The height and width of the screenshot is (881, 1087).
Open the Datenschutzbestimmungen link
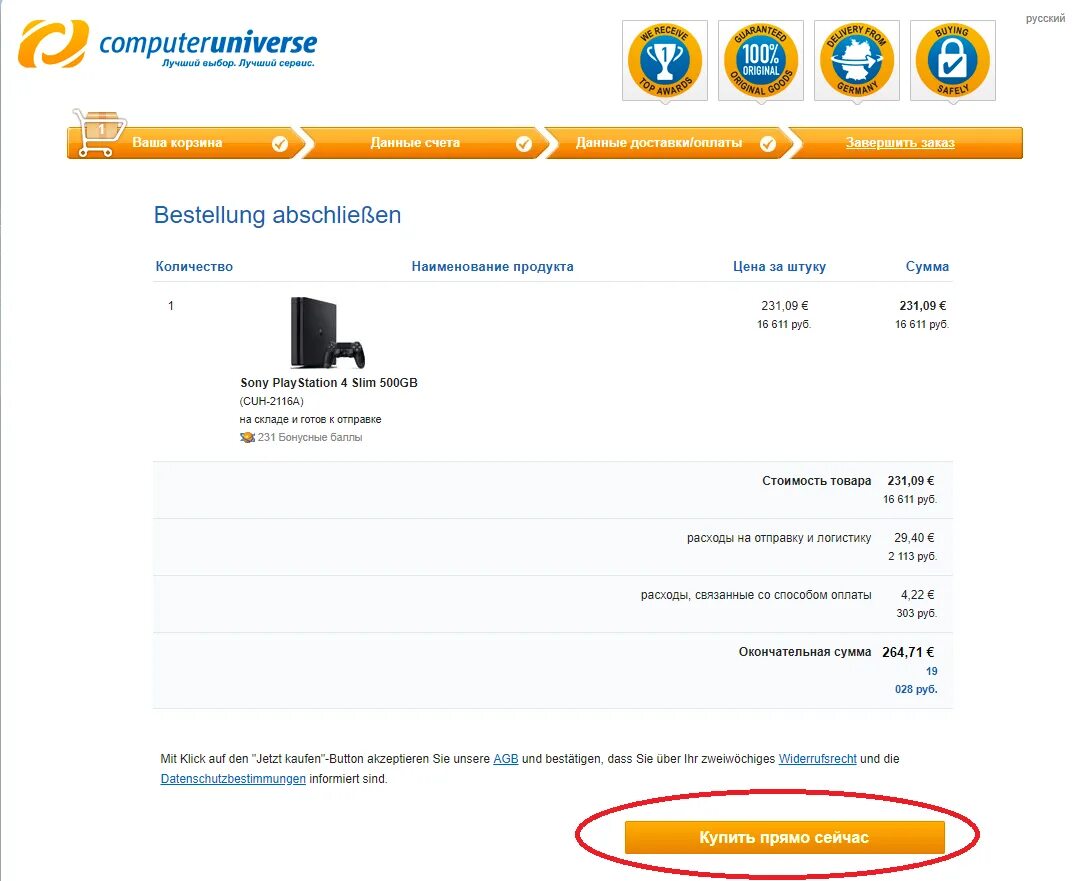[233, 779]
